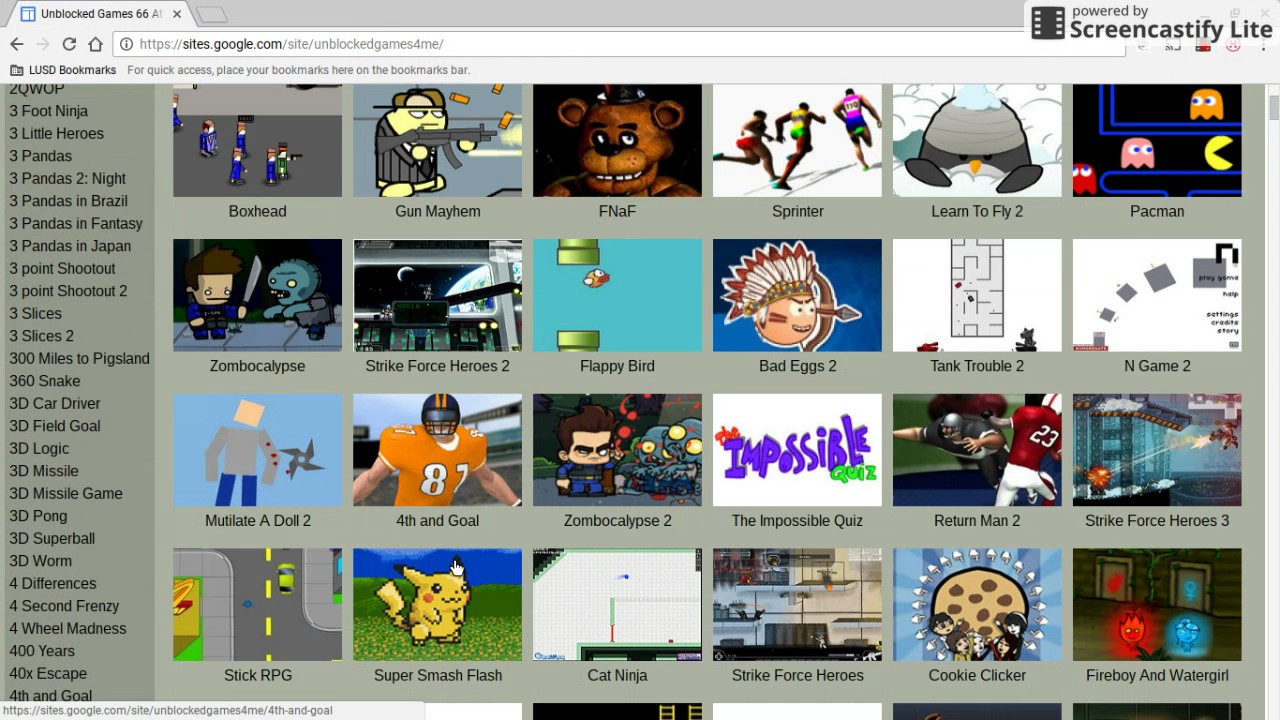The height and width of the screenshot is (720, 1280).
Task: Open a new tab with the tab button
Action: pyautogui.click(x=211, y=14)
